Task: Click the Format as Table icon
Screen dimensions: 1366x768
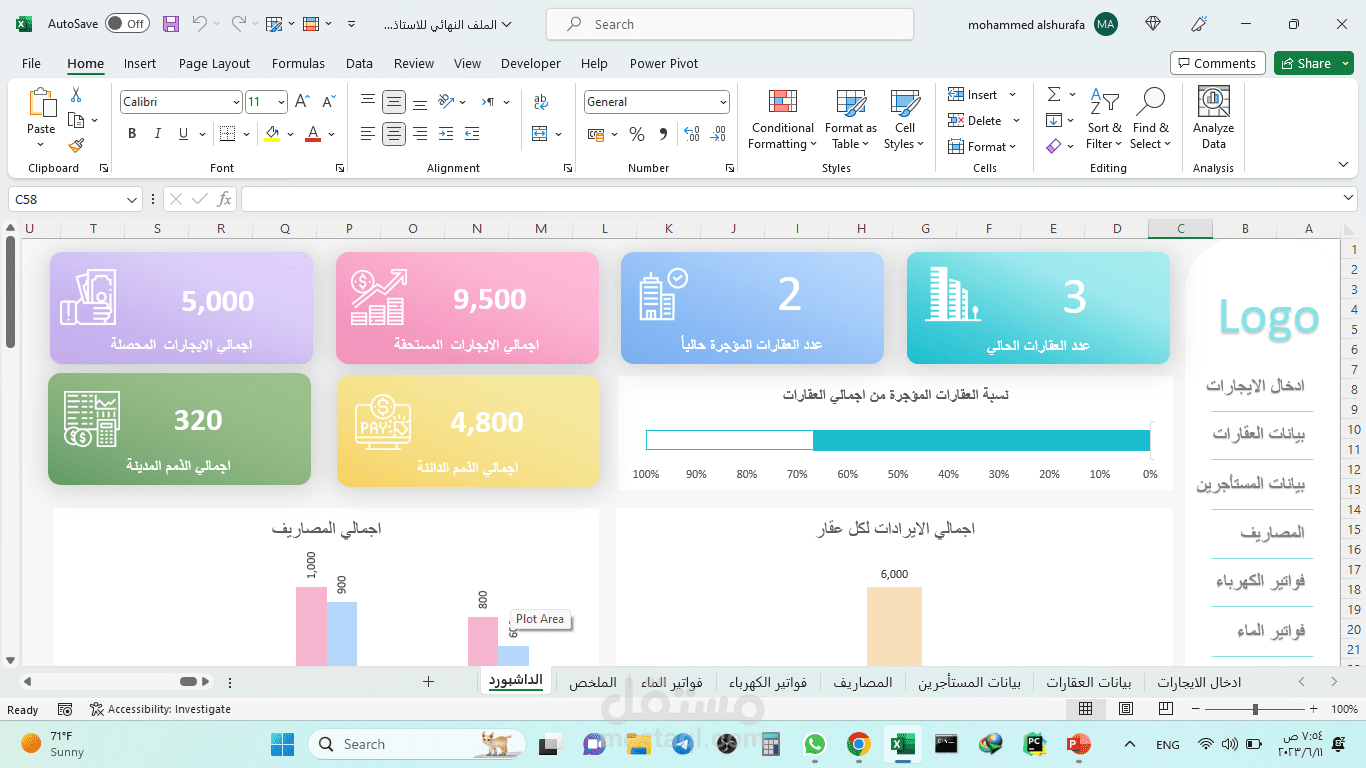Action: tap(849, 120)
